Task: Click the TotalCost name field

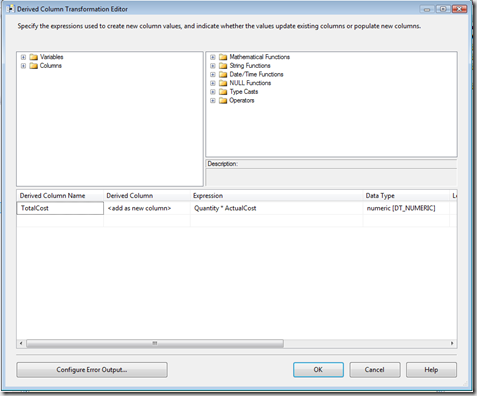Action: 60,208
